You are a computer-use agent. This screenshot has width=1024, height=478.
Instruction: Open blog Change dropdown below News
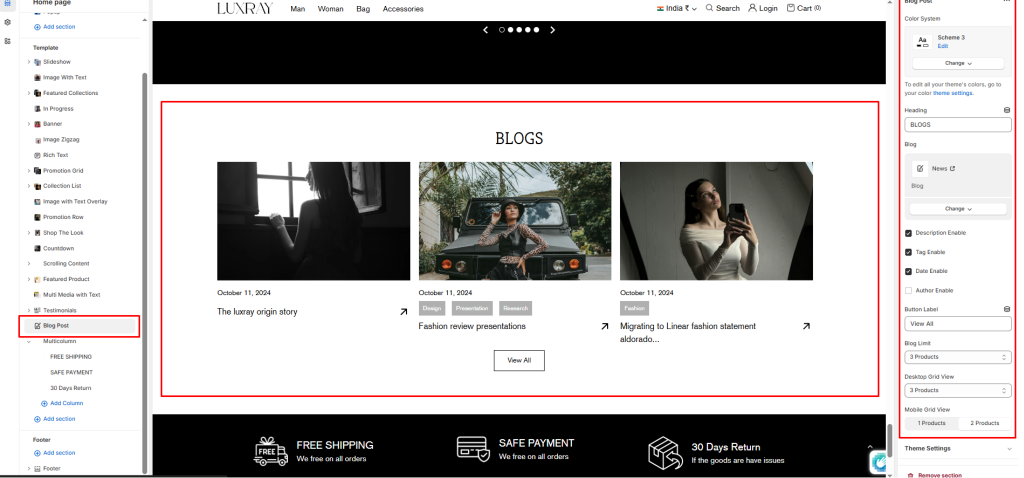tap(958, 209)
